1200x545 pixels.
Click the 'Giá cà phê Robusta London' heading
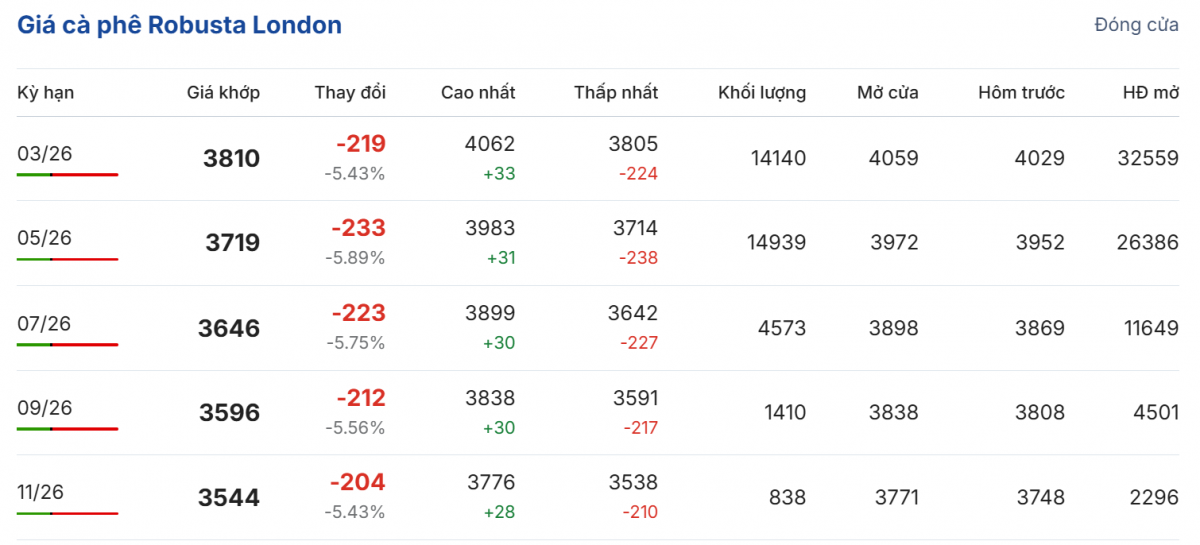[180, 26]
